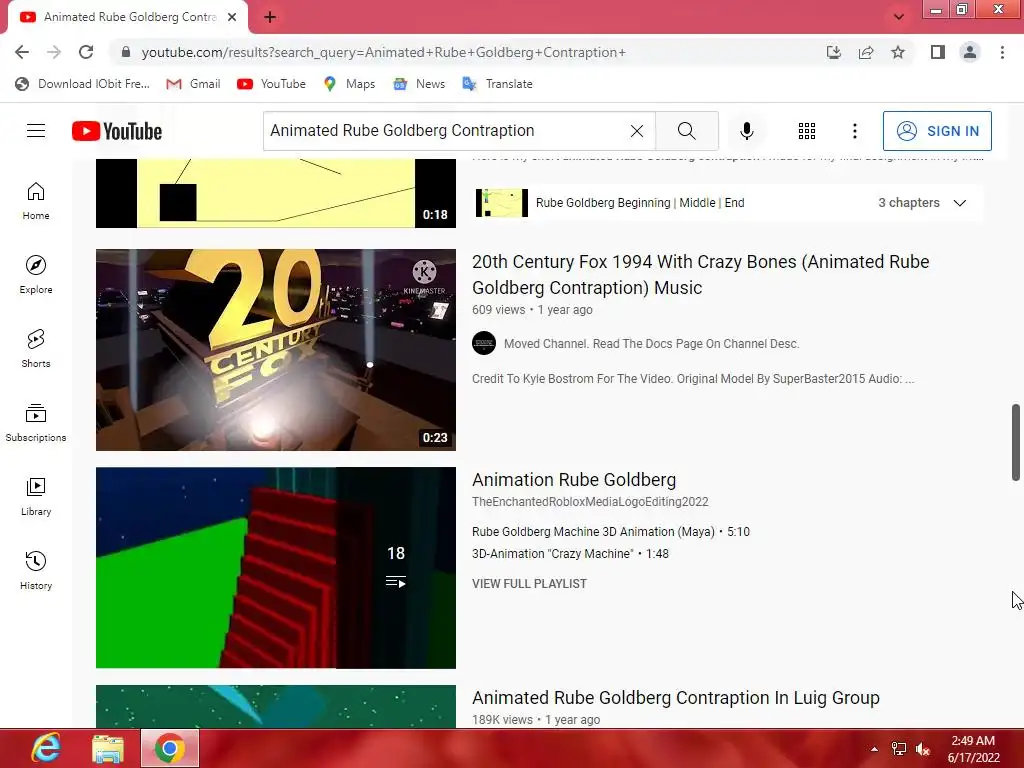Viewport: 1024px width, 768px height.
Task: Open a new tab
Action: (270, 18)
